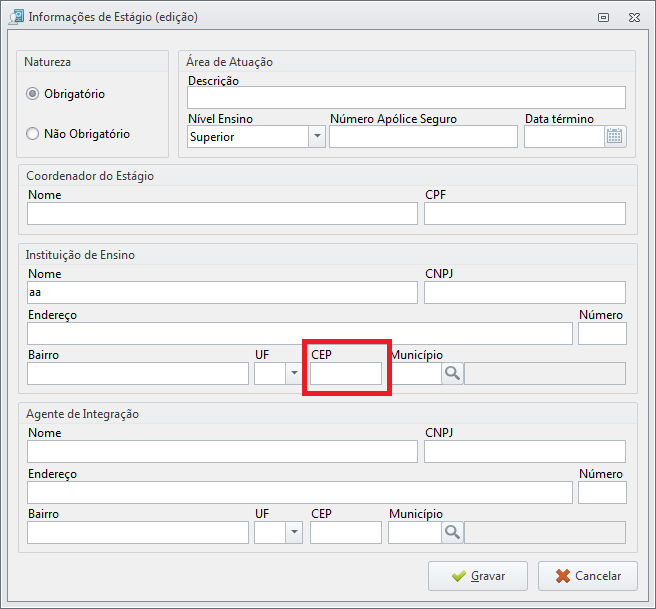Image resolution: width=656 pixels, height=609 pixels.
Task: Select the Obrigatório radio option
Action: pos(32,94)
